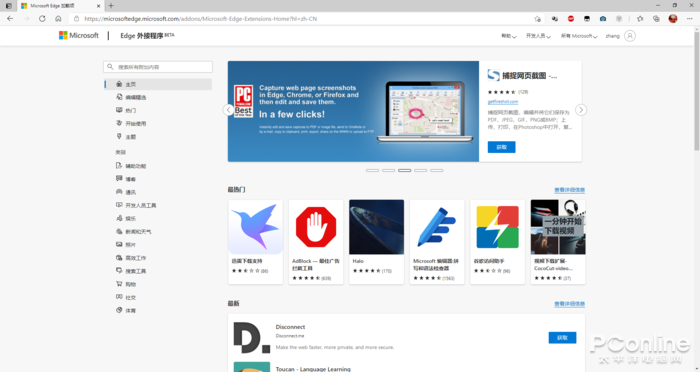Screen dimensions: 700x372
Task: Select the fourth carousel indicator dash
Action: tap(421, 170)
